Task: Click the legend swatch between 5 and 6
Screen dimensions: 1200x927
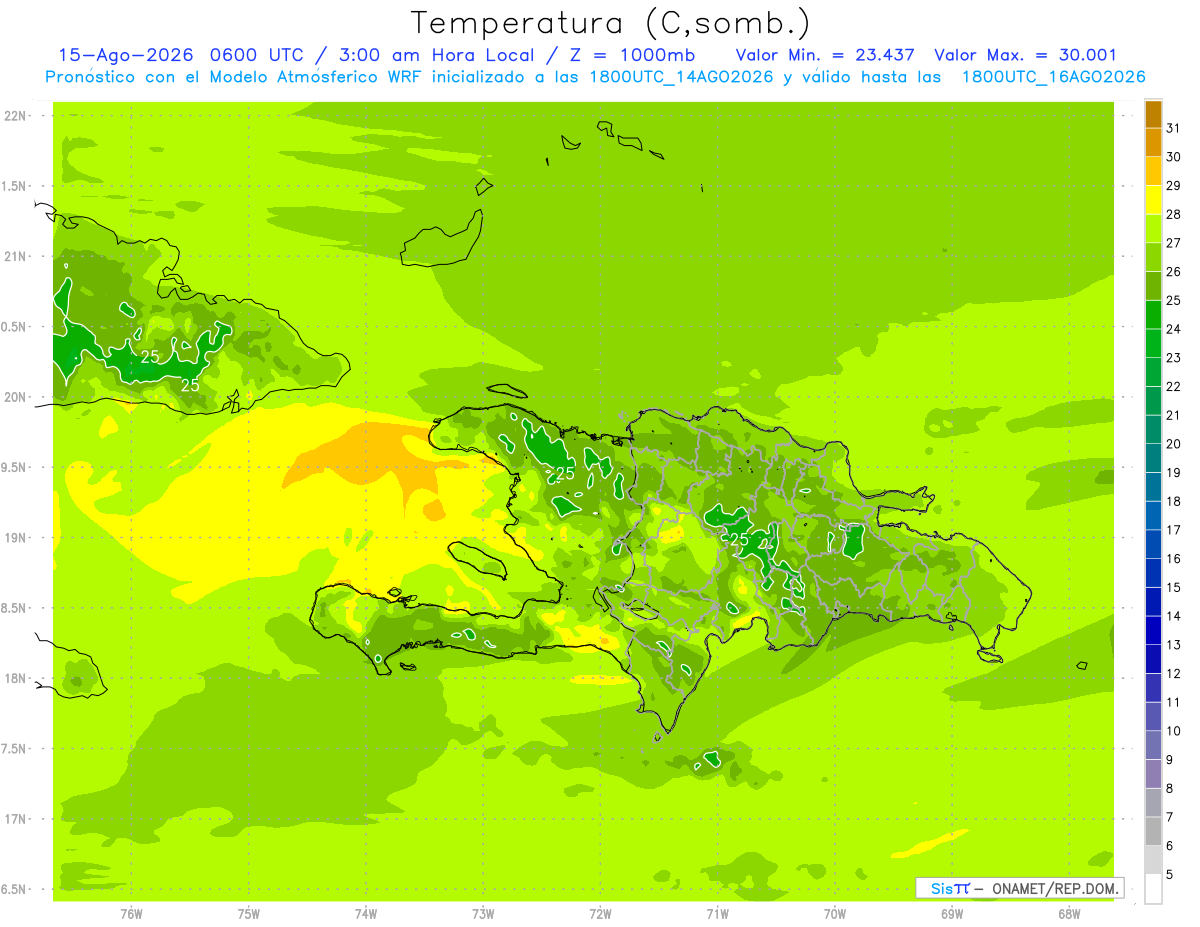Action: (x=1153, y=860)
